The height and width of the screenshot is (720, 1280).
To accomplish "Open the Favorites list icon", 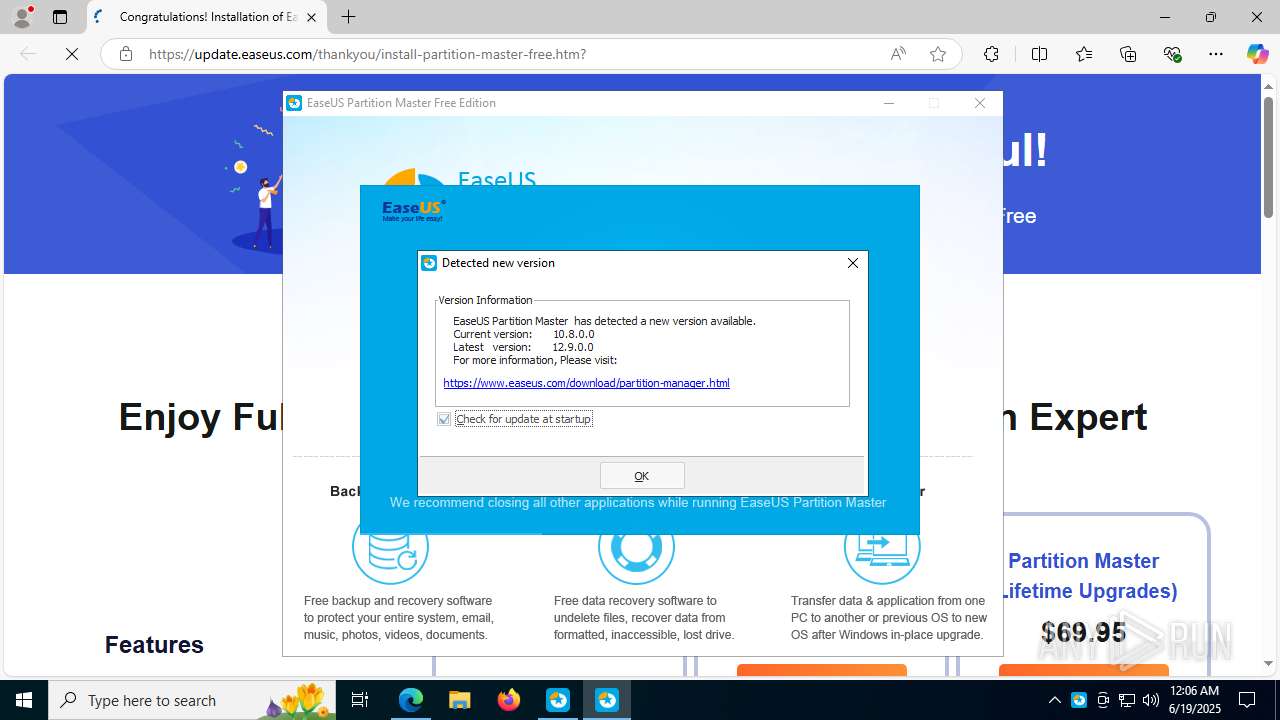I will click(1084, 54).
